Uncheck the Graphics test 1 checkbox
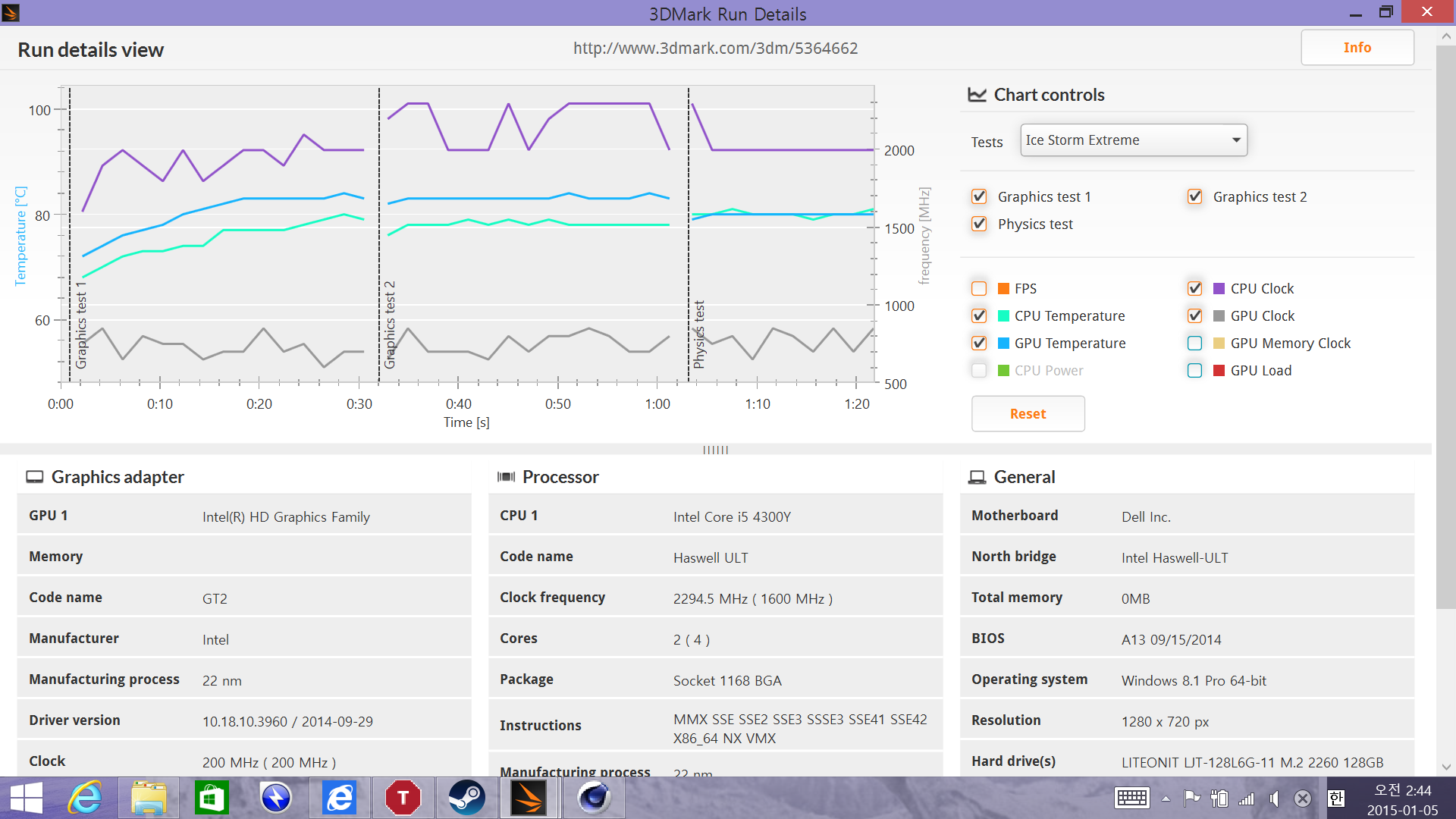The height and width of the screenshot is (819, 1456). point(979,196)
